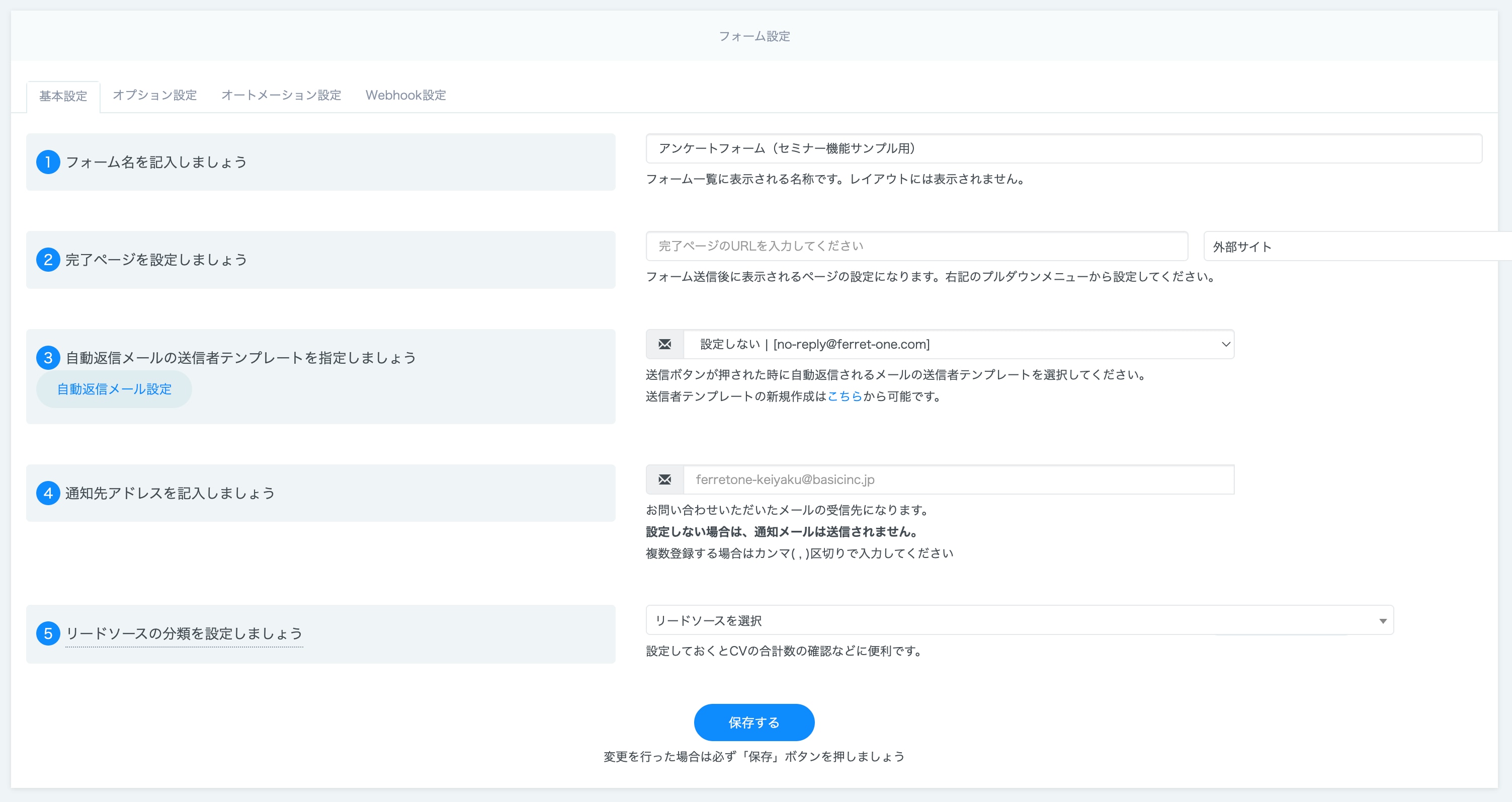The image size is (1512, 802).
Task: Click envelope icon beside sender template dropdown
Action: pos(664,344)
